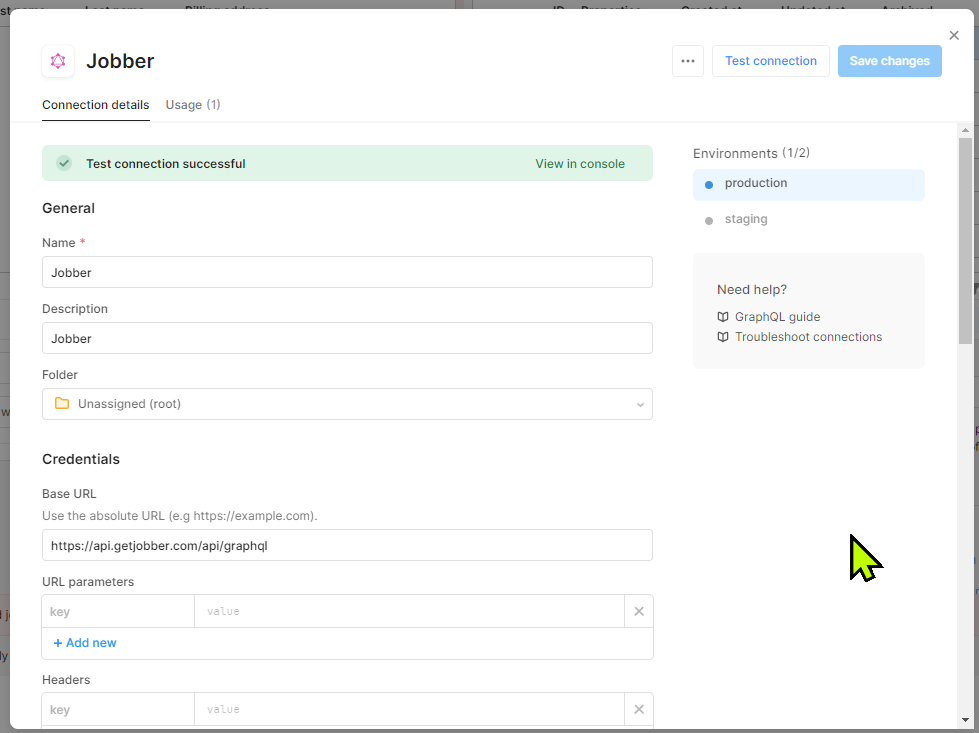Click the General section heading
Screen dimensions: 979x733
coord(69,209)
